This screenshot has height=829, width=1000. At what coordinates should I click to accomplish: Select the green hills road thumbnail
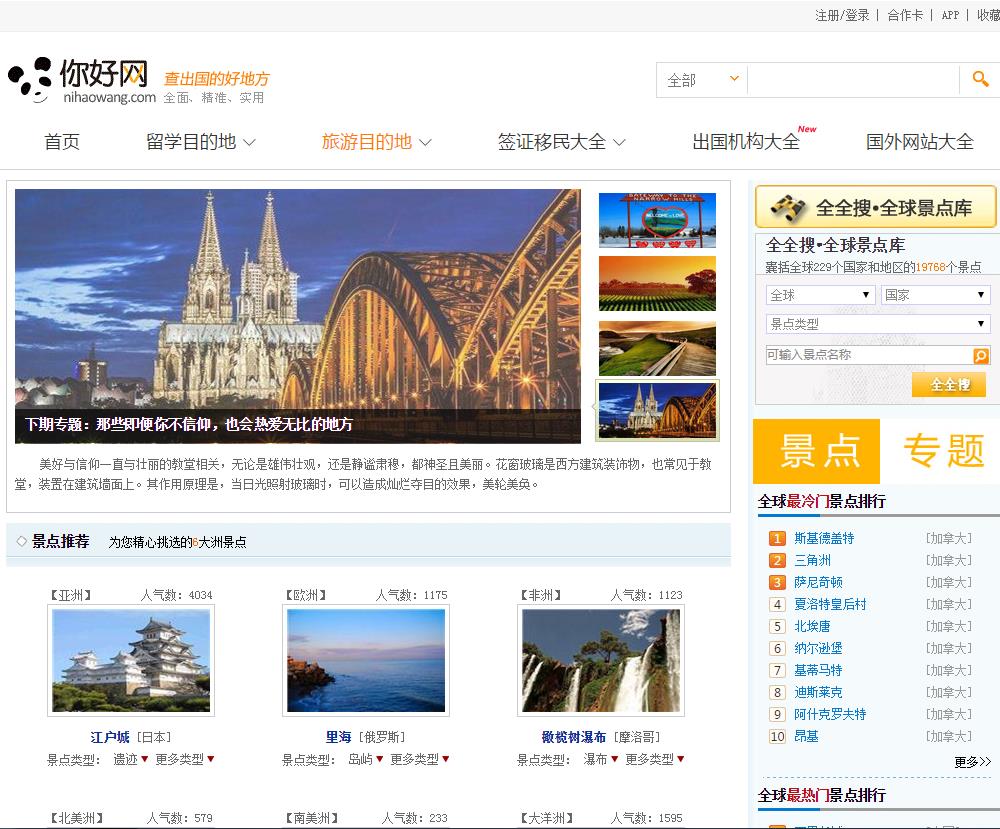point(657,348)
